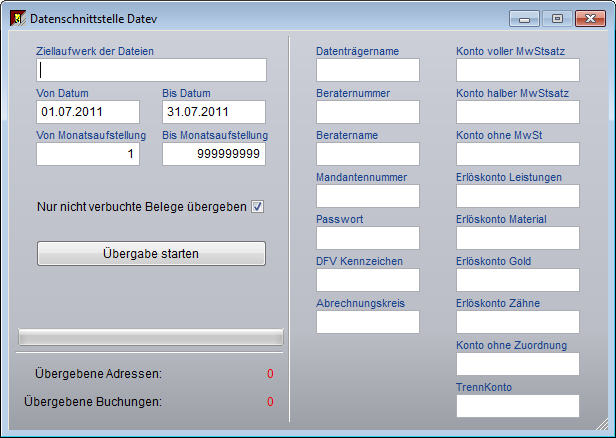The height and width of the screenshot is (438, 616).
Task: Click the Übergebene Adressen label
Action: click(x=98, y=374)
